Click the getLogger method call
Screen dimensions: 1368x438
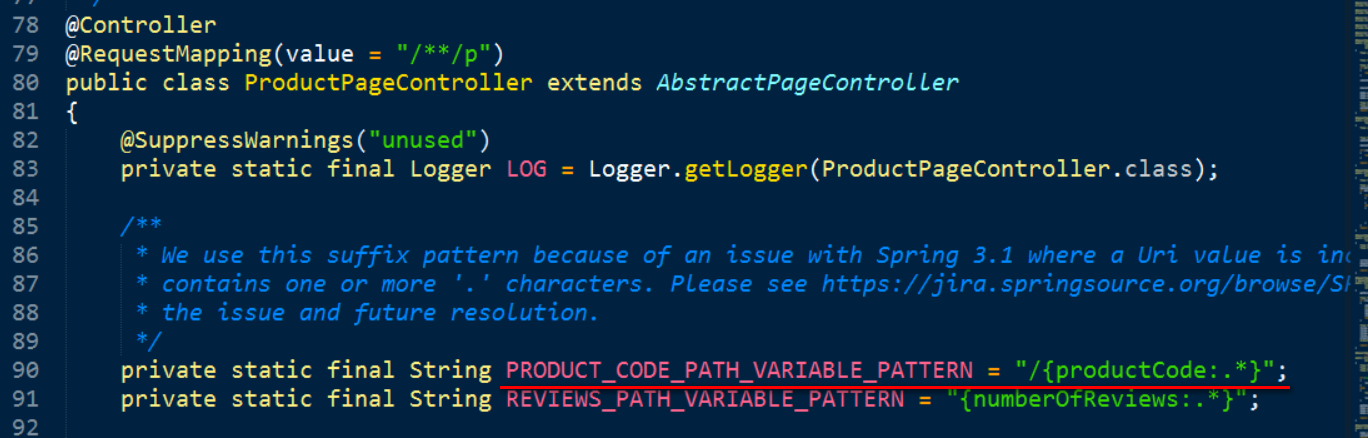(x=746, y=169)
